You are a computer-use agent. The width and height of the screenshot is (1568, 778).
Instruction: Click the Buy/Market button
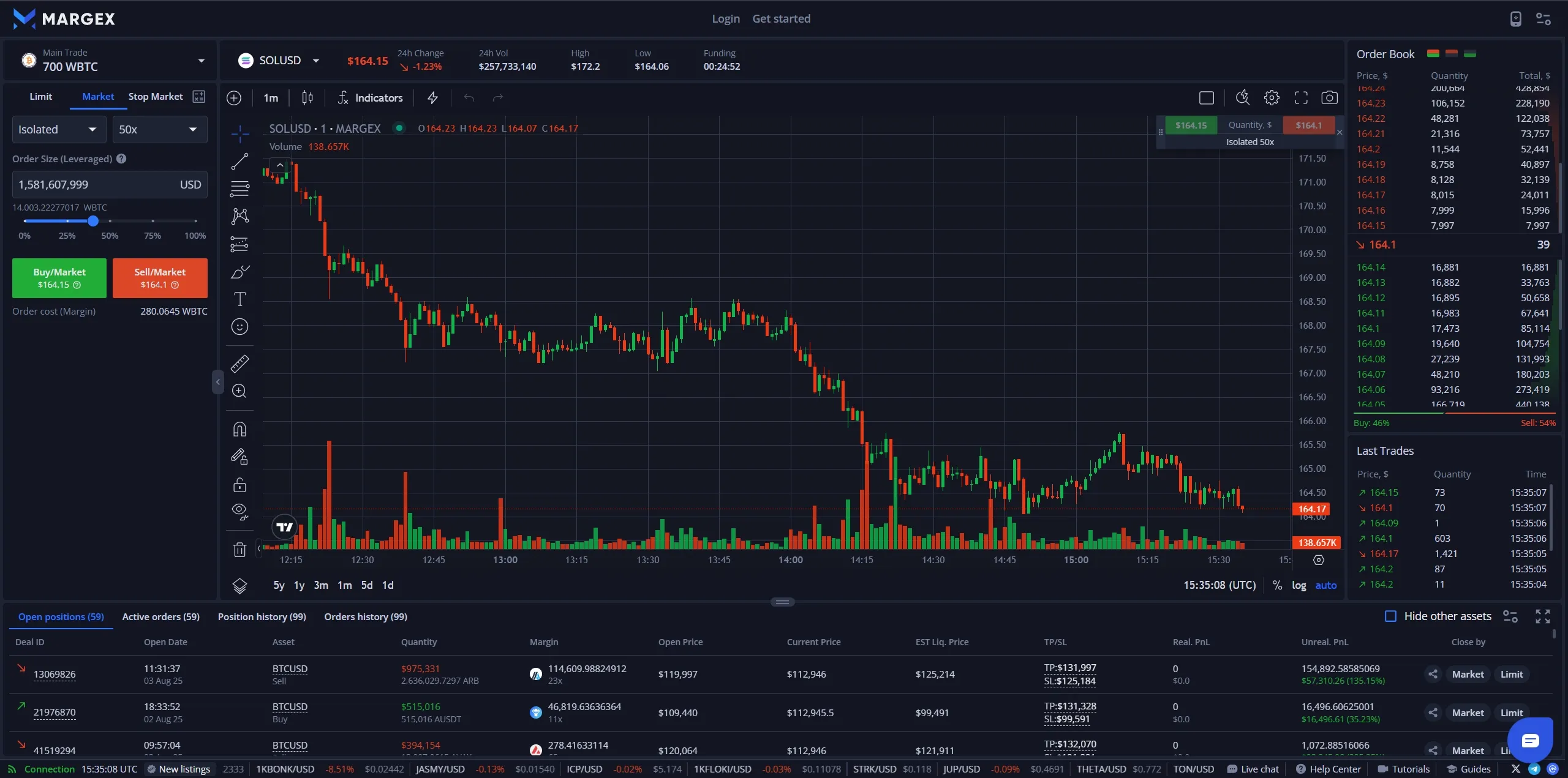pos(59,278)
